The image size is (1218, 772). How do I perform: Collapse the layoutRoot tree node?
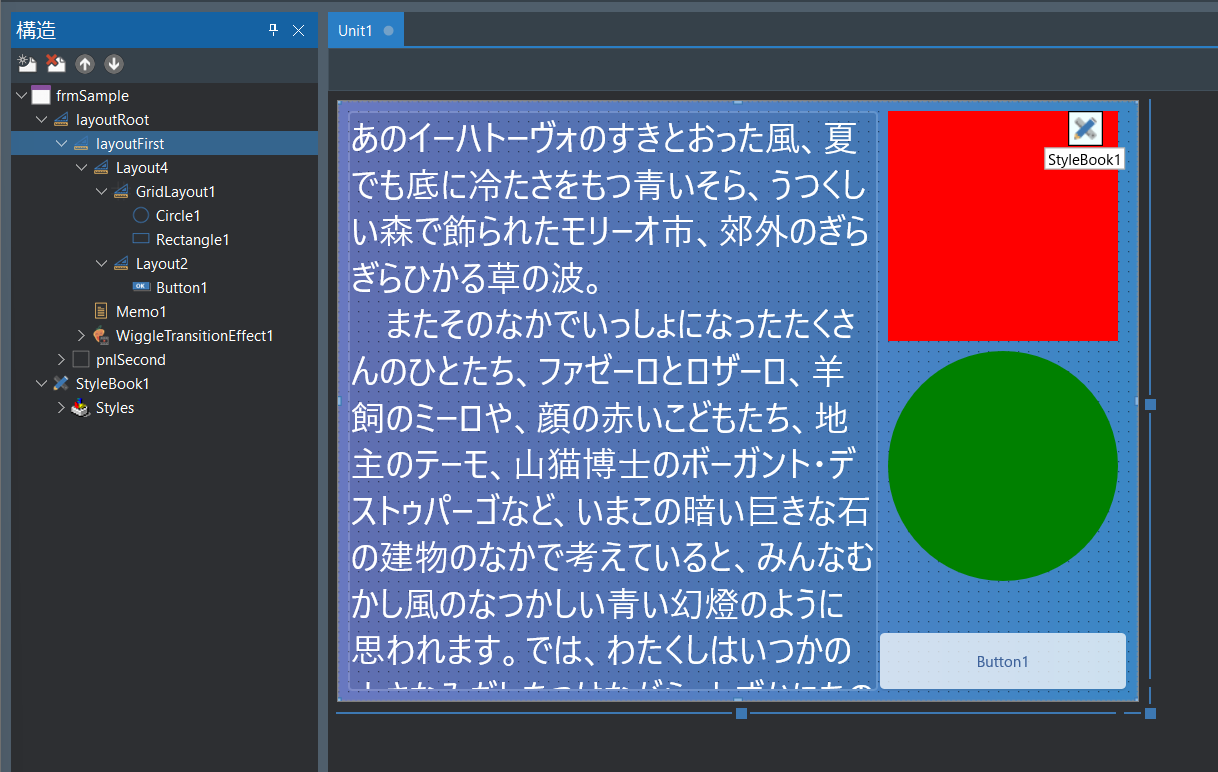tap(39, 119)
